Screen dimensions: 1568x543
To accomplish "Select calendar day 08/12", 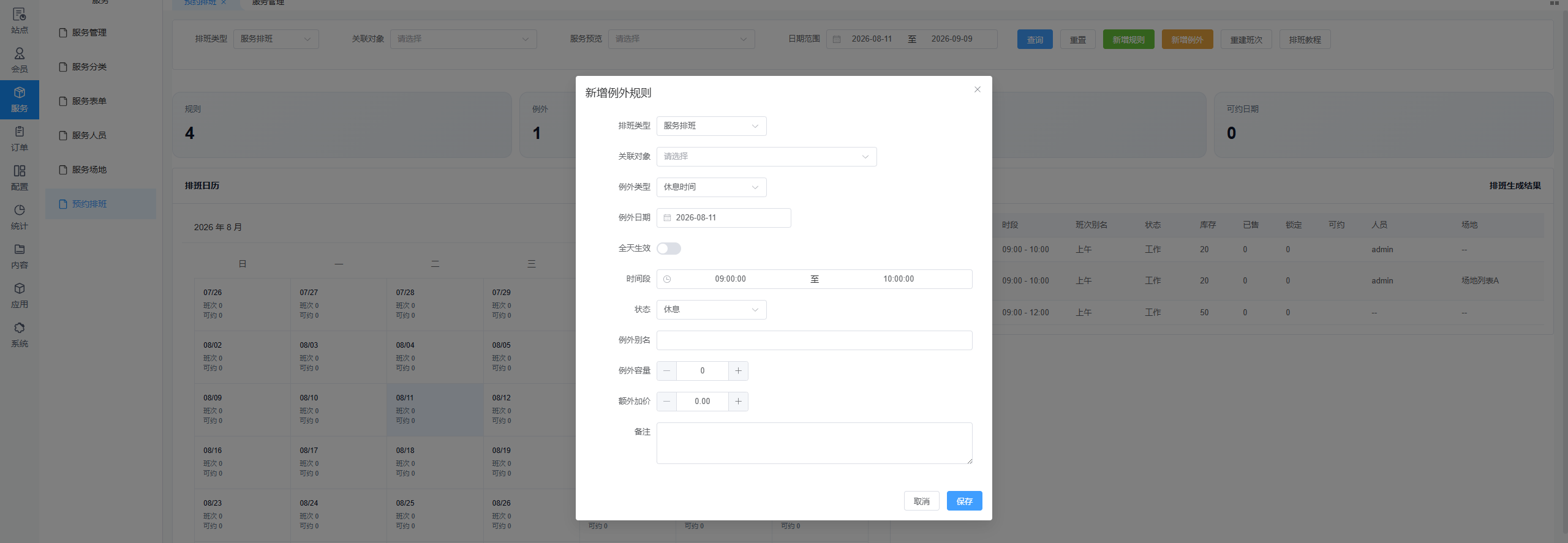I will [x=531, y=410].
